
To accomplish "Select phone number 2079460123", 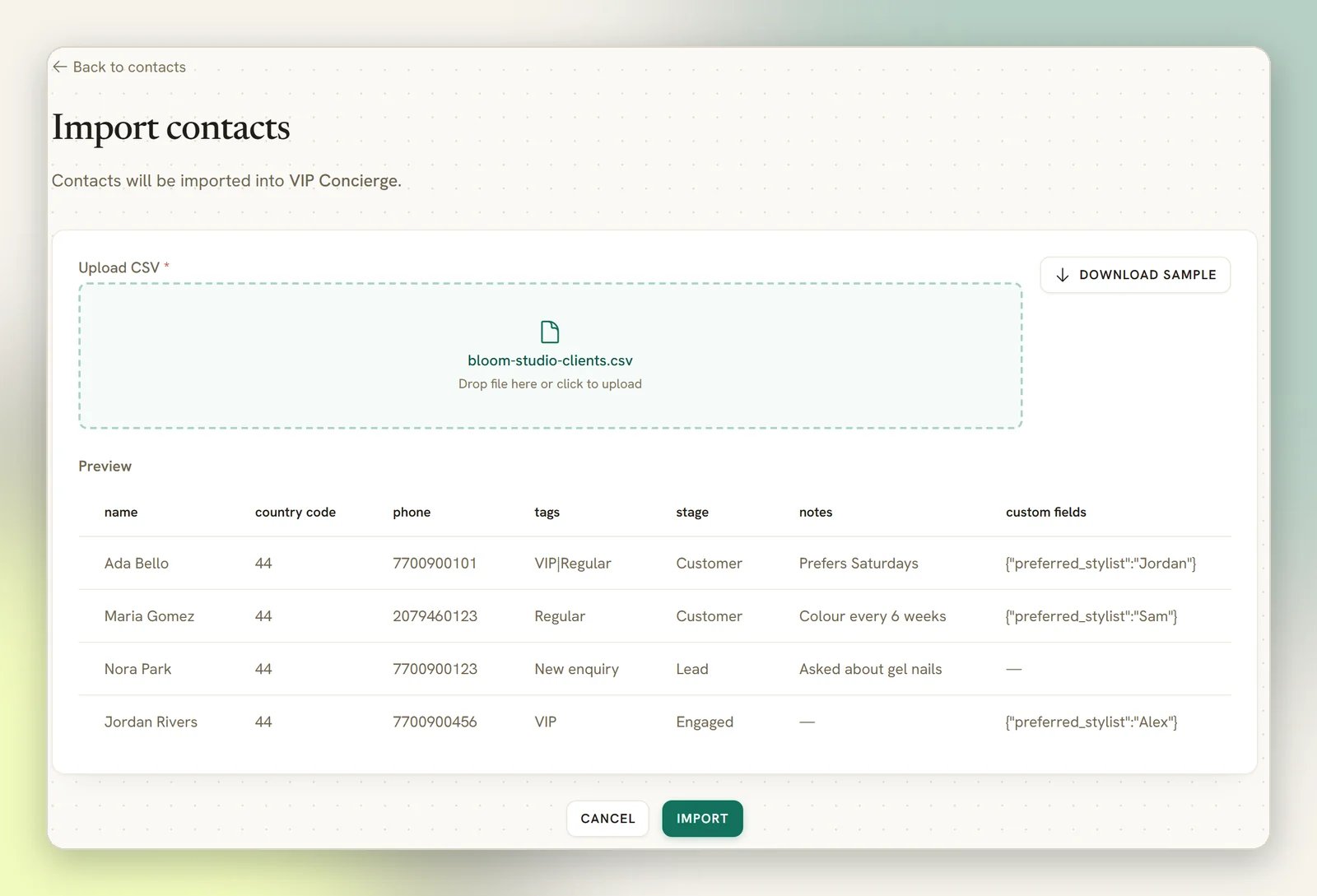I will click(435, 616).
